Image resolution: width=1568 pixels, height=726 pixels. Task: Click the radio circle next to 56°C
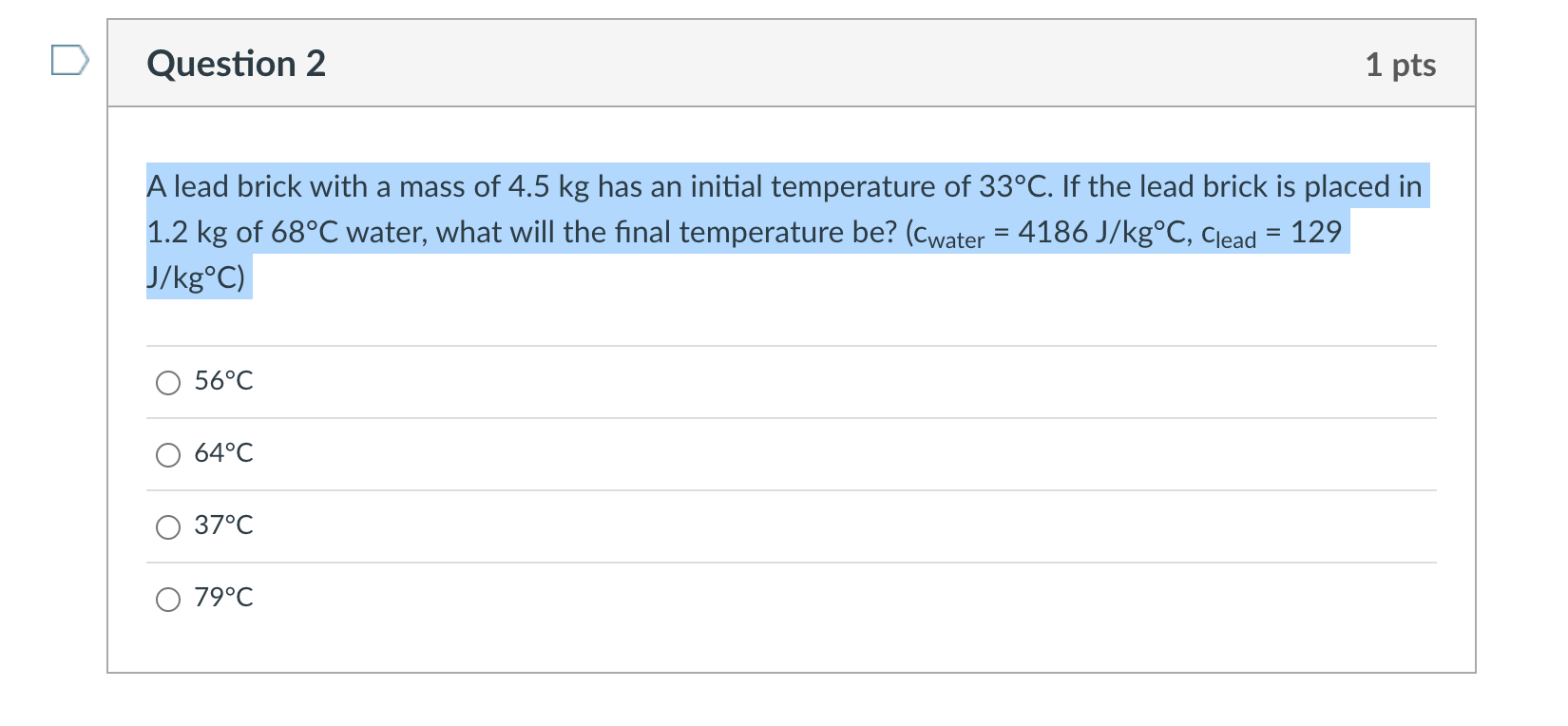click(168, 382)
